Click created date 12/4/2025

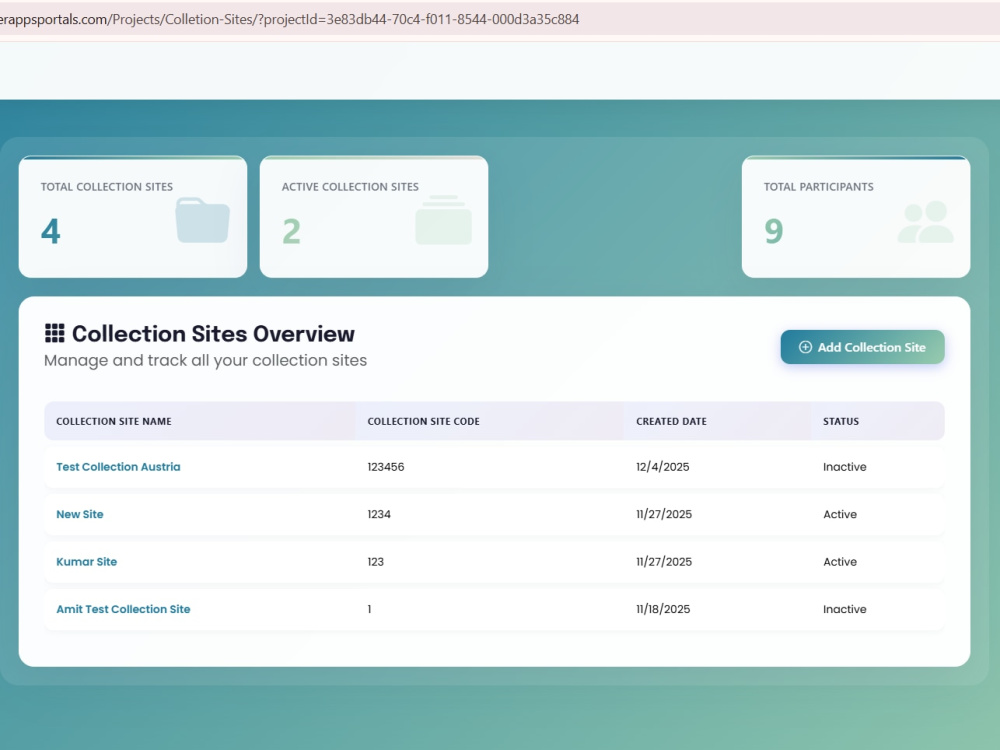[x=663, y=467]
